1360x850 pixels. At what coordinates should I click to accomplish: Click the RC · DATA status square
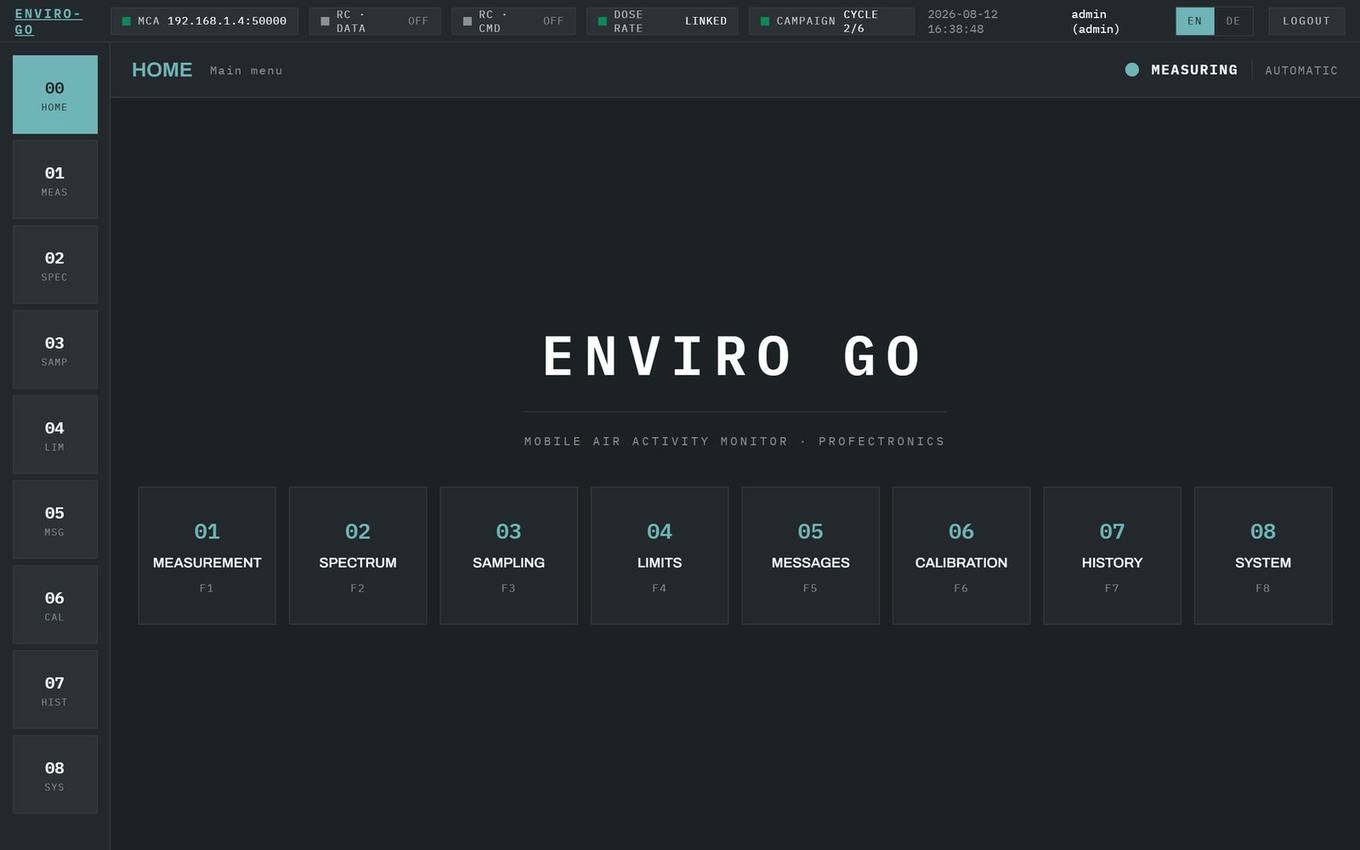(x=325, y=21)
